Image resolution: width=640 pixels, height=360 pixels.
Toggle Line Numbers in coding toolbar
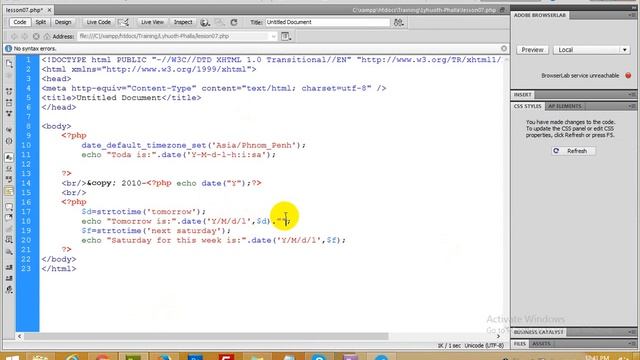[9, 157]
